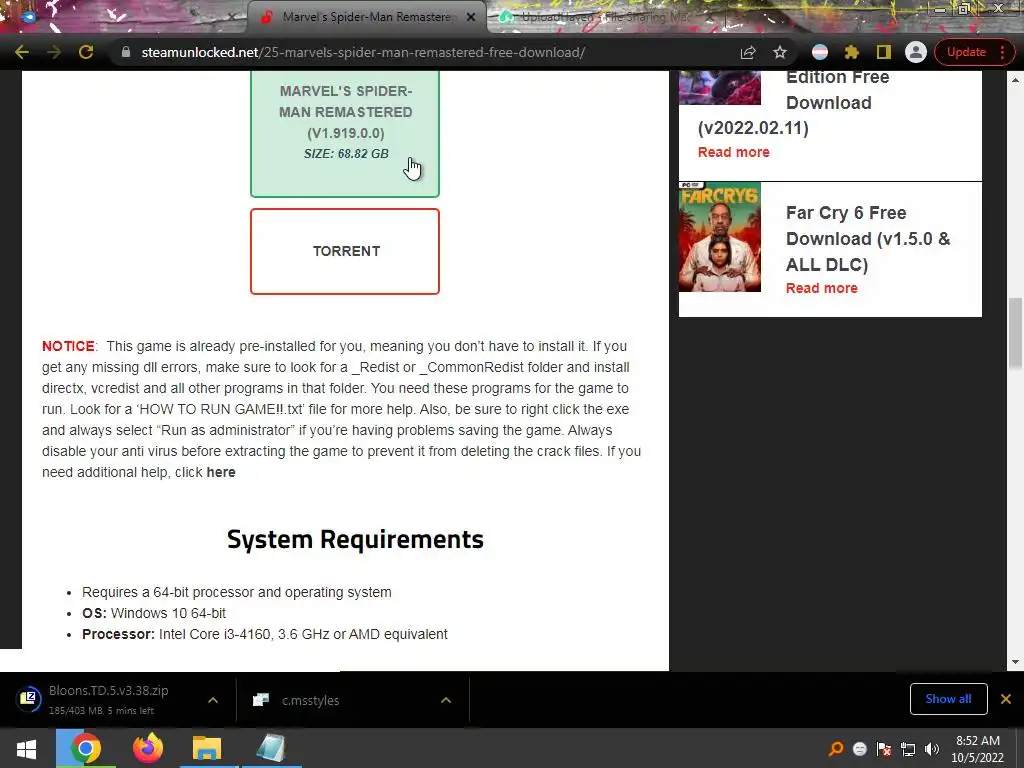Open the Chrome profile avatar
Viewport: 1024px width, 768px height.
click(916, 52)
